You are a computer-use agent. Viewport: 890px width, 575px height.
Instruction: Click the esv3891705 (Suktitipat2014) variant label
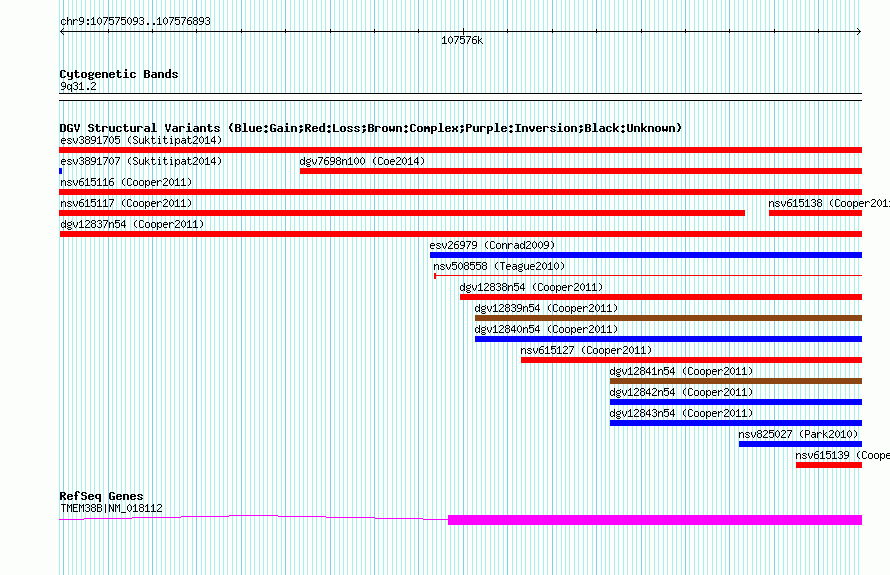141,140
